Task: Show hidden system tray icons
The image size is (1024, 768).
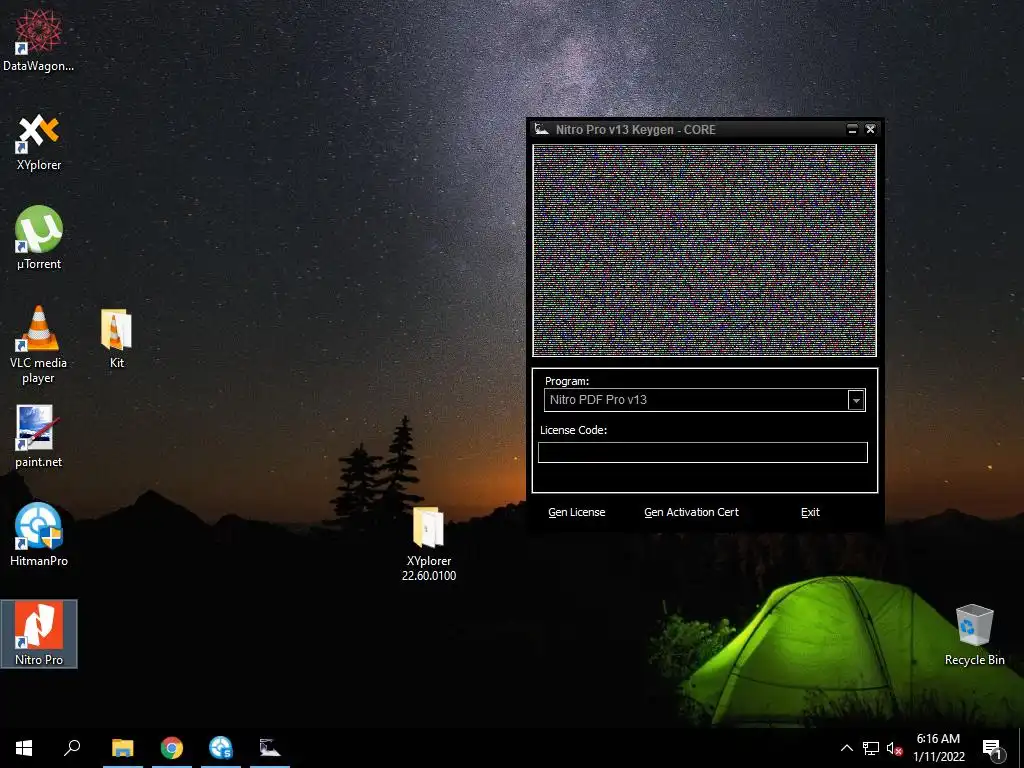Action: coord(846,748)
